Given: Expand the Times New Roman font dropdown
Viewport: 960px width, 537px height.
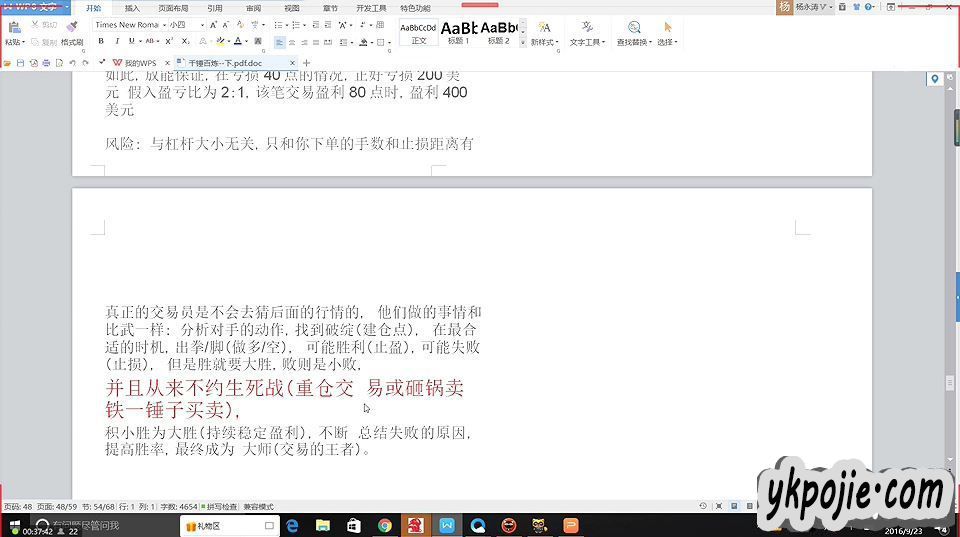Looking at the screenshot, I should tap(163, 25).
